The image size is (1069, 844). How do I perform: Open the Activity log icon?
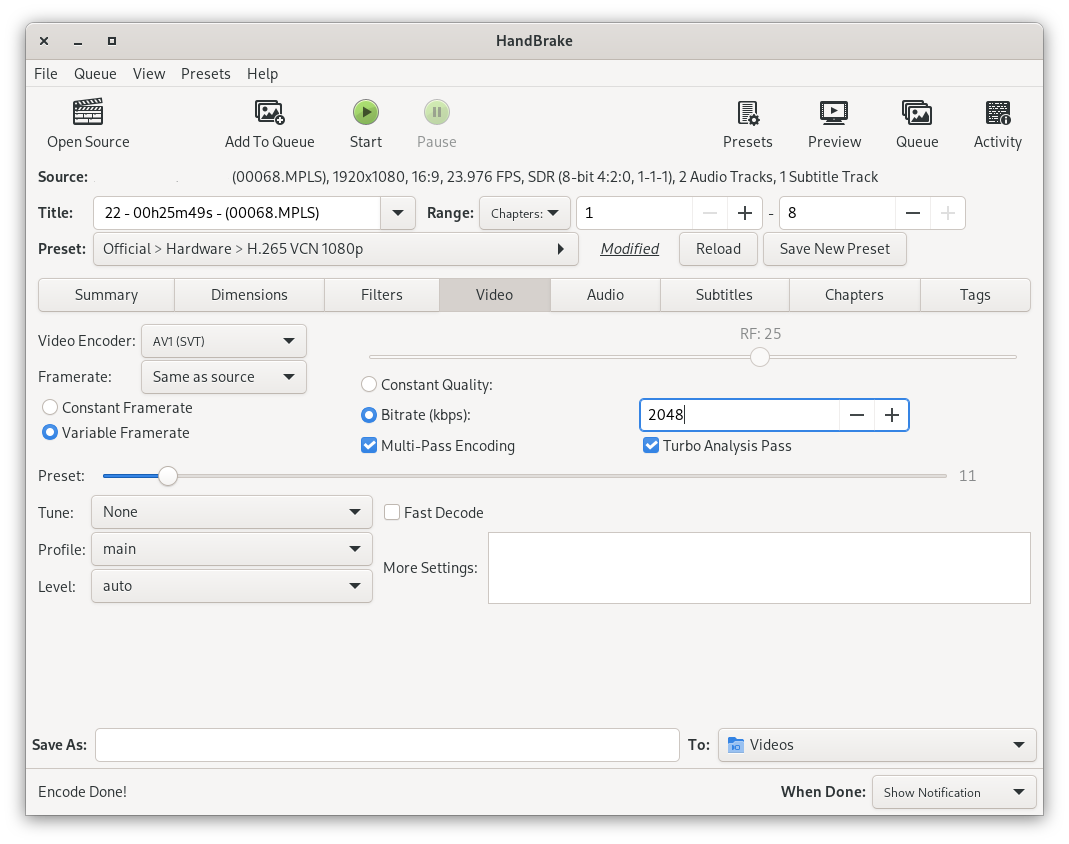point(997,112)
